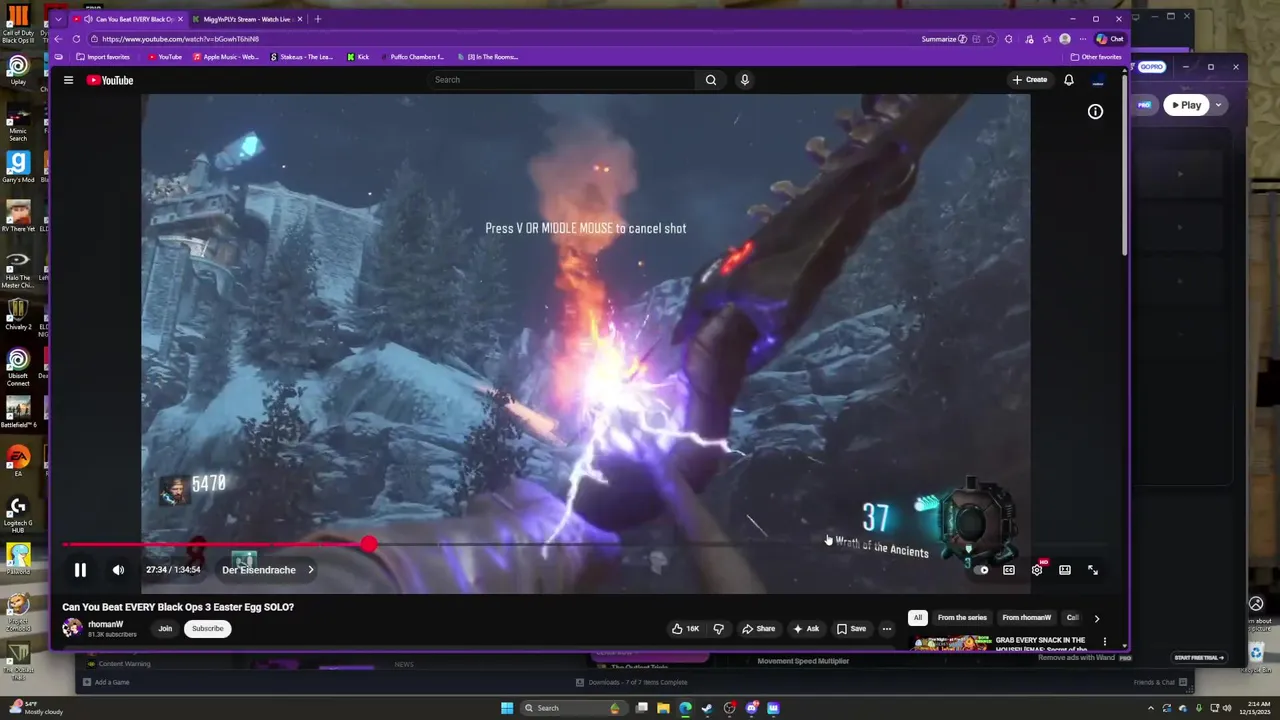
Task: Select the 'From rhomanW' chip
Action: [x=1027, y=618]
